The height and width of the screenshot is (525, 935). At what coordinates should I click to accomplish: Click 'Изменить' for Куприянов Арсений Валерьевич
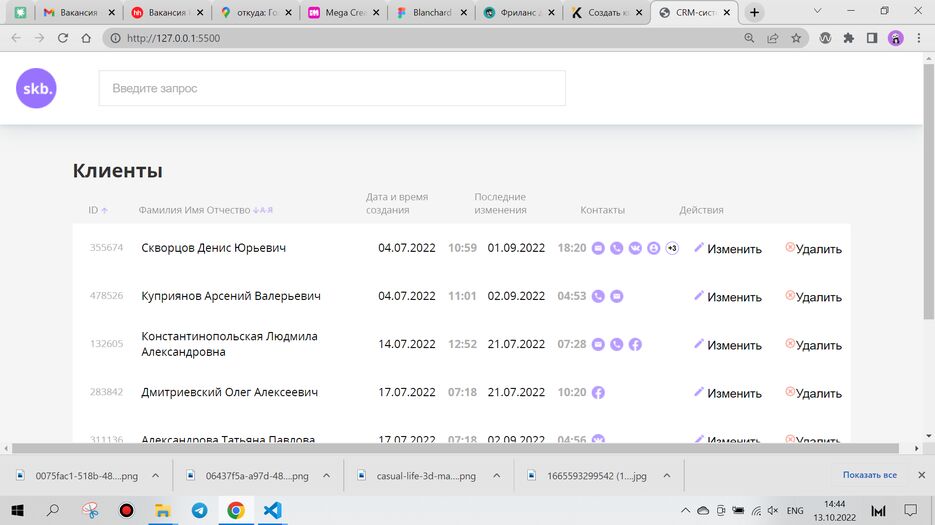(x=728, y=297)
